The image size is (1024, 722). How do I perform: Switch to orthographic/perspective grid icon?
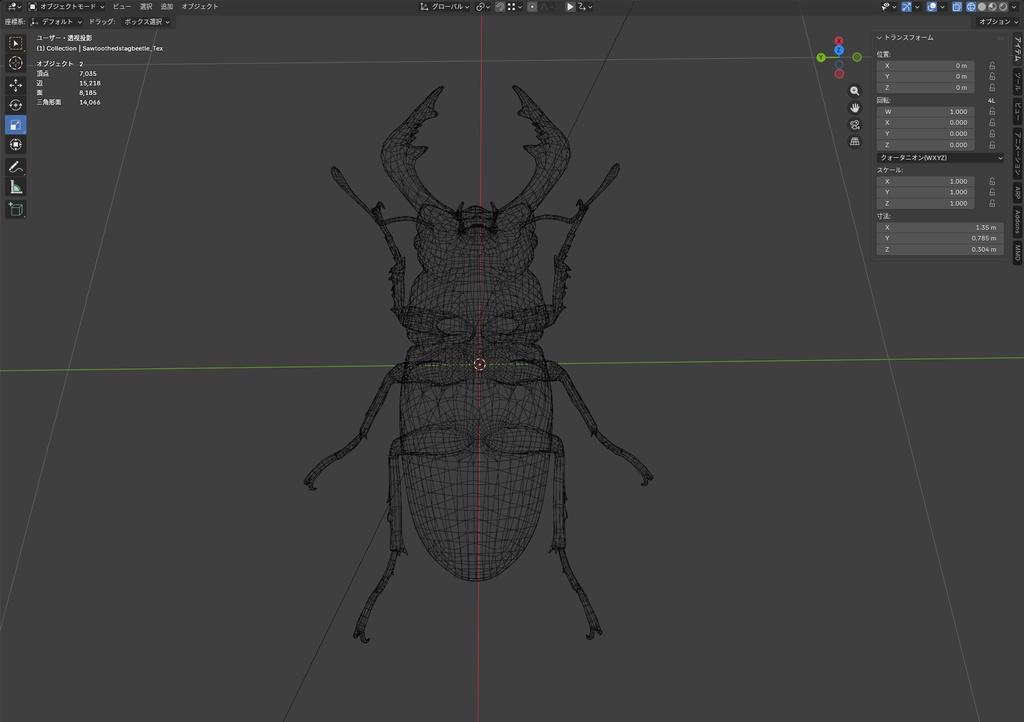(x=854, y=142)
